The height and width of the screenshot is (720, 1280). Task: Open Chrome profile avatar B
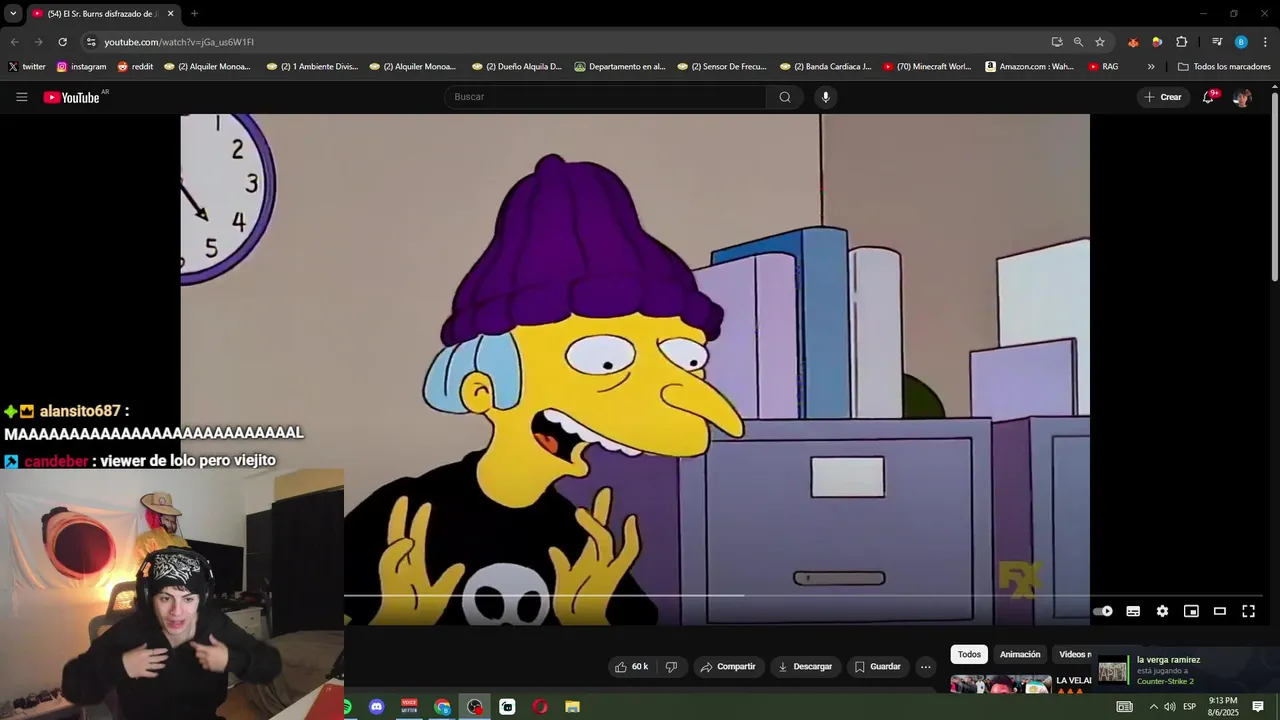1241,42
